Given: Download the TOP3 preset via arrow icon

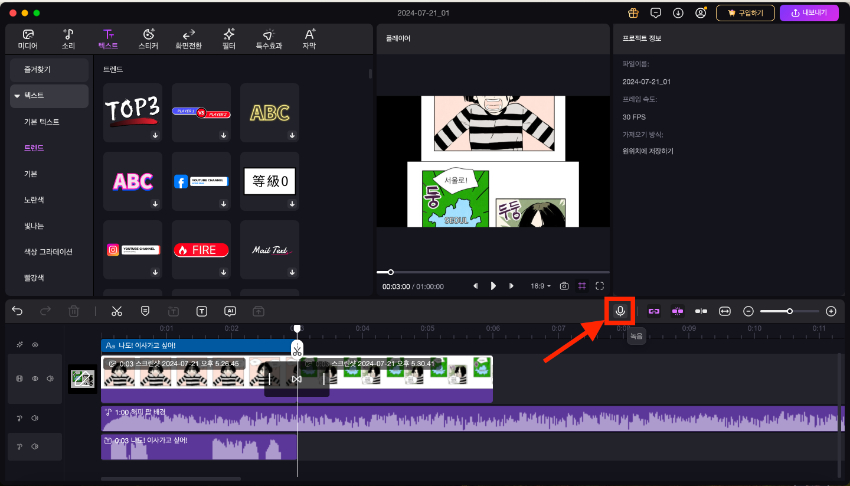Looking at the screenshot, I should (x=155, y=135).
